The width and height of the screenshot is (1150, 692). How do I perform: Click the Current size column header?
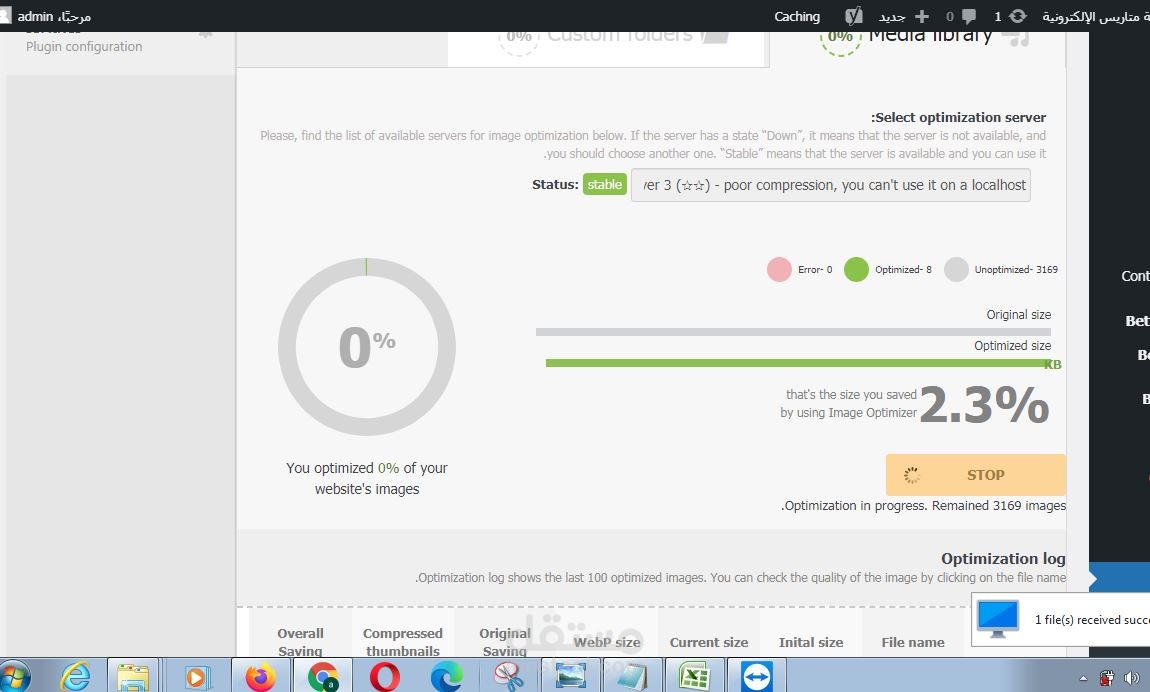(x=708, y=642)
